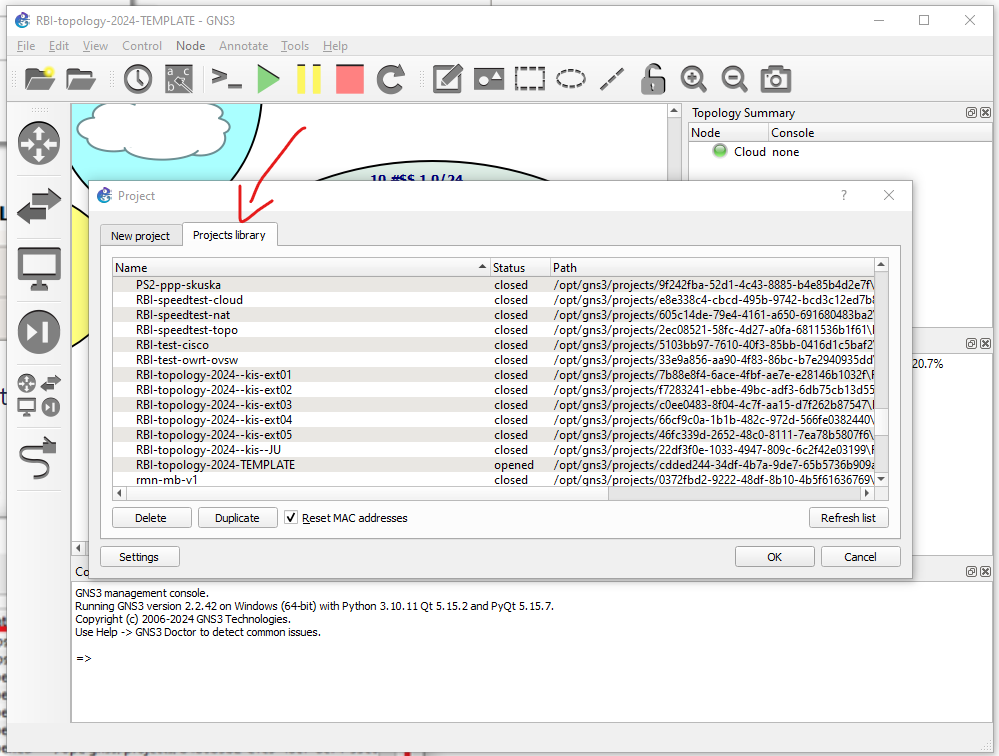Image resolution: width=999 pixels, height=756 pixels.
Task: Click the Zoom out magnifier icon
Action: pos(735,79)
